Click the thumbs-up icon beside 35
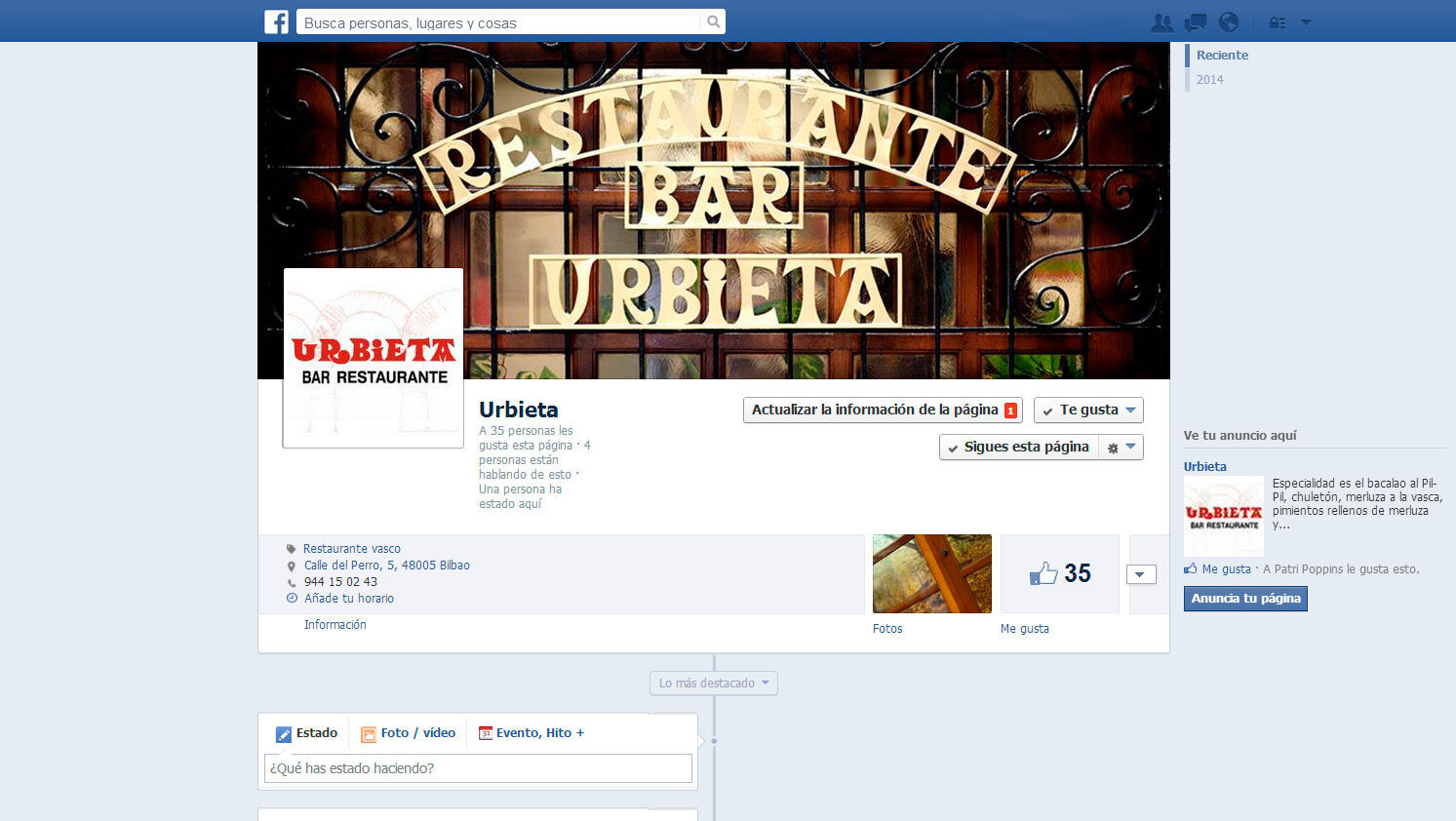 click(1043, 573)
